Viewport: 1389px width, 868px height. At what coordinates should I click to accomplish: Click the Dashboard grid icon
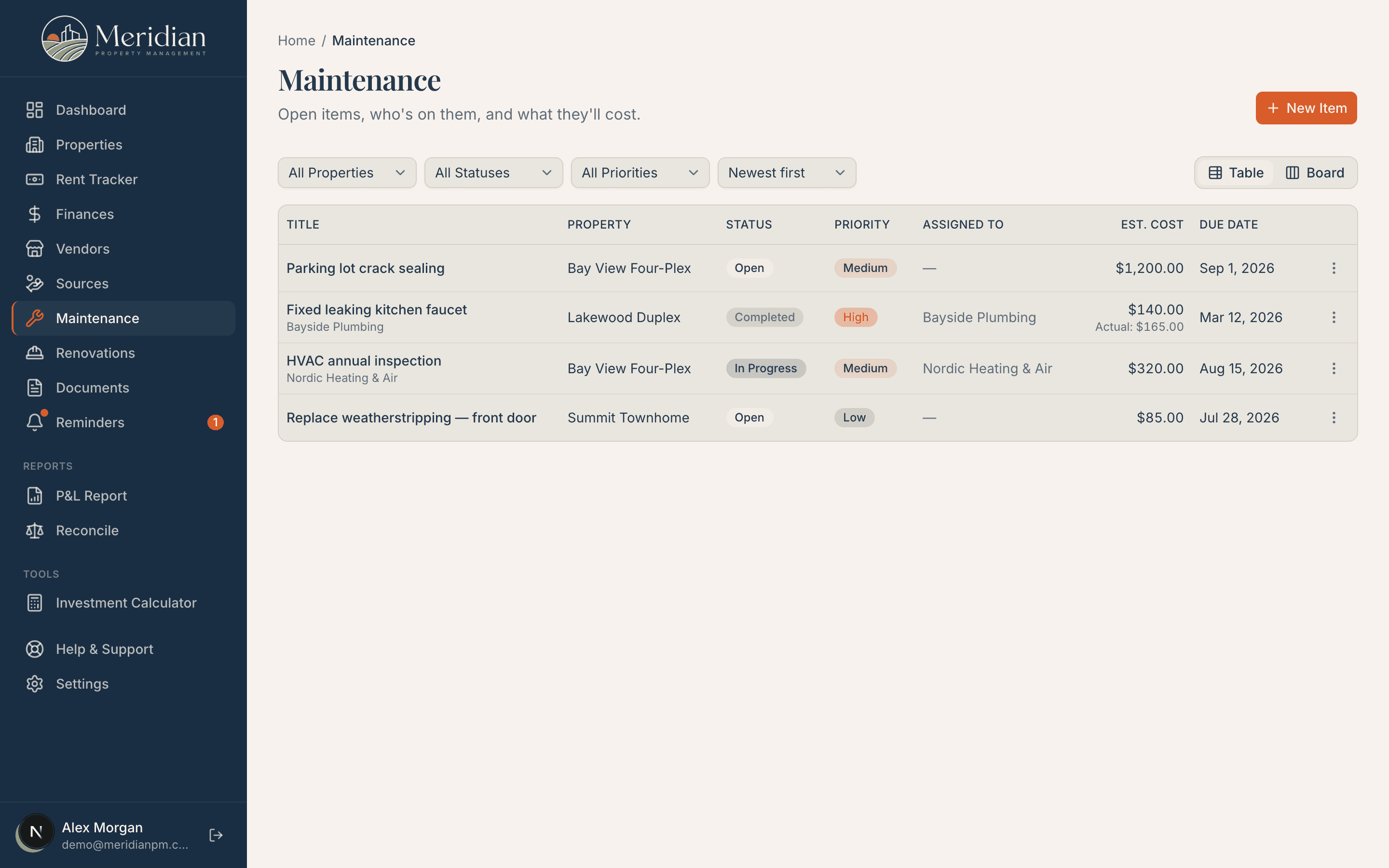[x=34, y=109]
